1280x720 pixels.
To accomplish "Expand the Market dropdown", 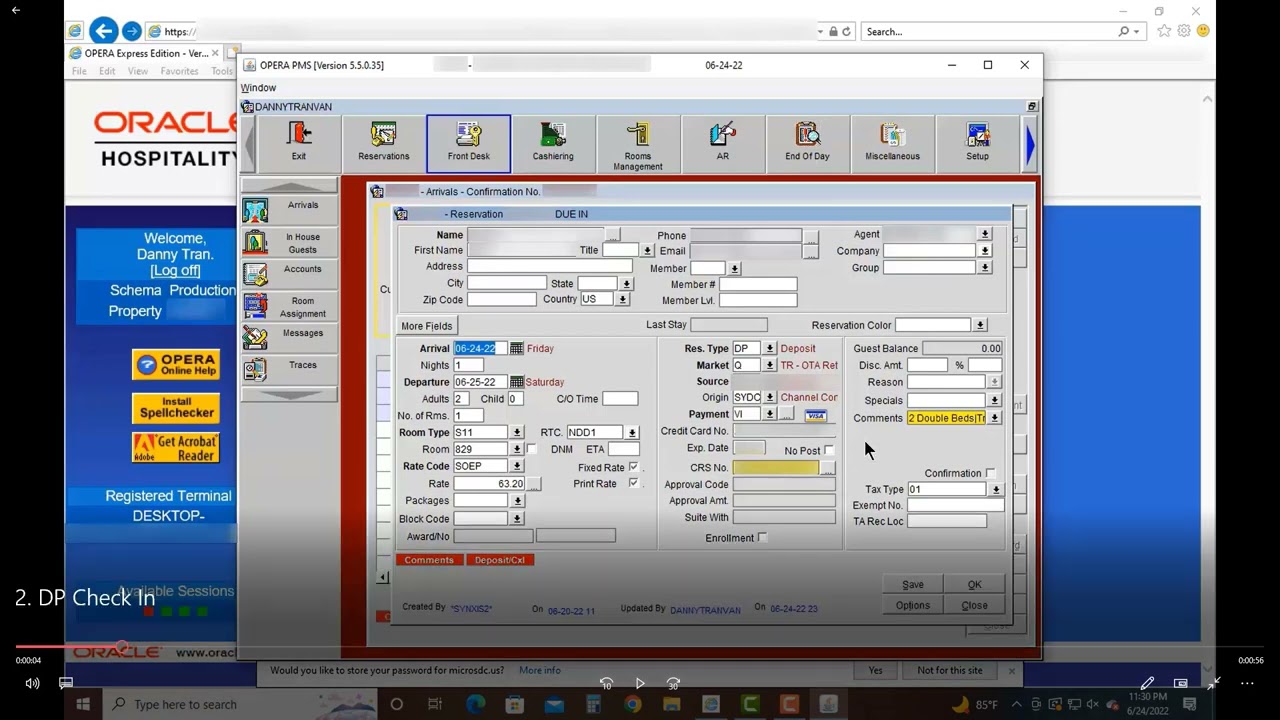I will pos(769,366).
